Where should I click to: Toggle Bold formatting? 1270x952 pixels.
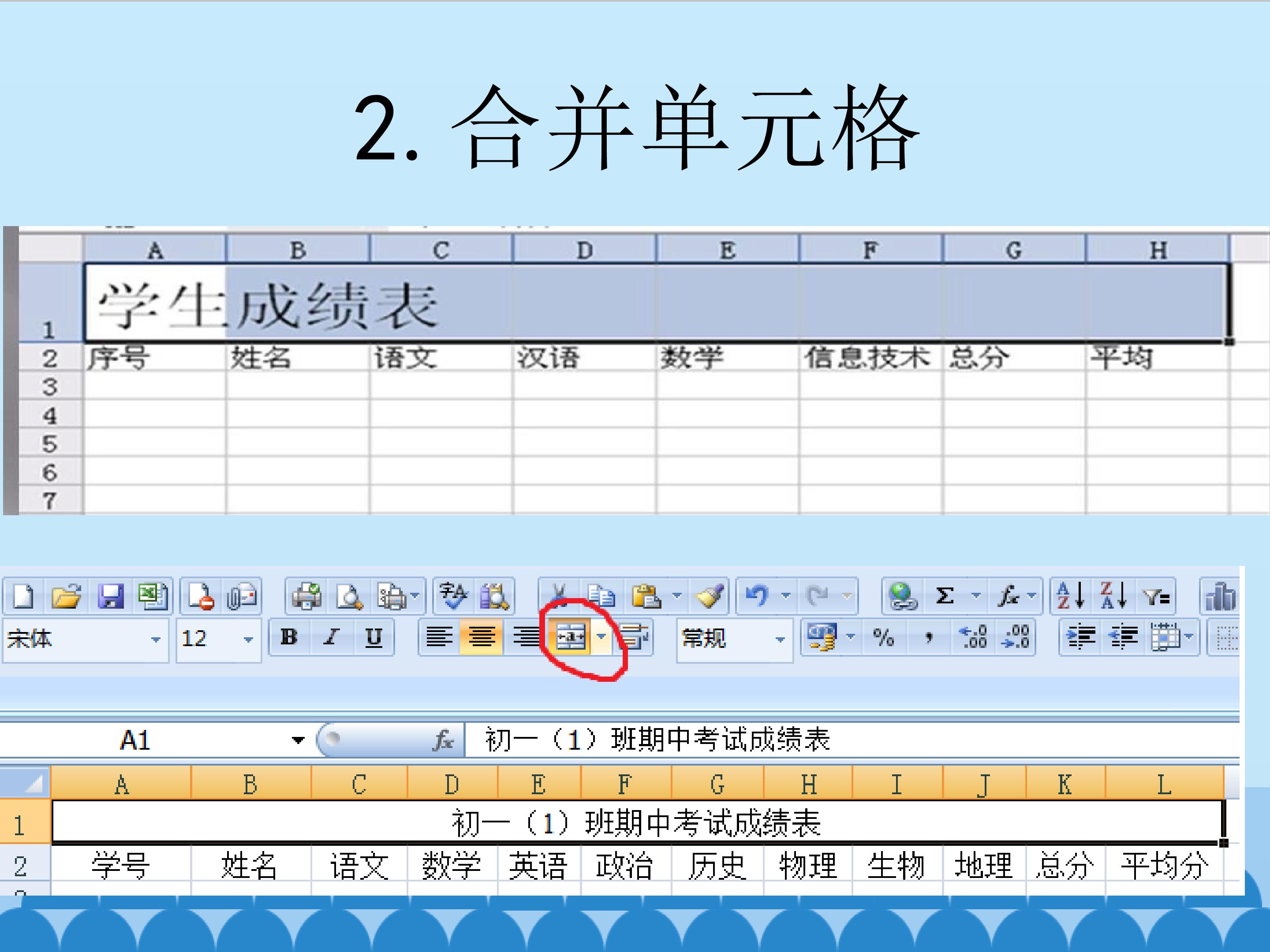289,637
